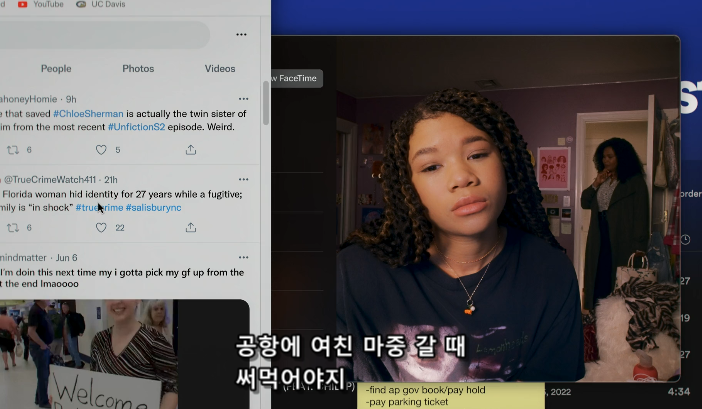Click the FaceTime video feed
This screenshot has height=409, width=702.
click(508, 208)
